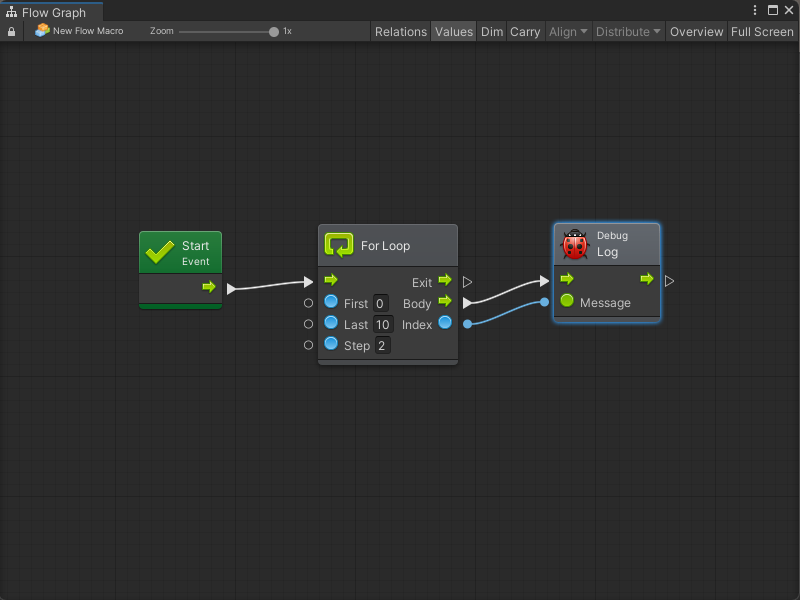Image resolution: width=800 pixels, height=600 pixels.
Task: Click the lock icon in the toolbar
Action: coord(11,31)
